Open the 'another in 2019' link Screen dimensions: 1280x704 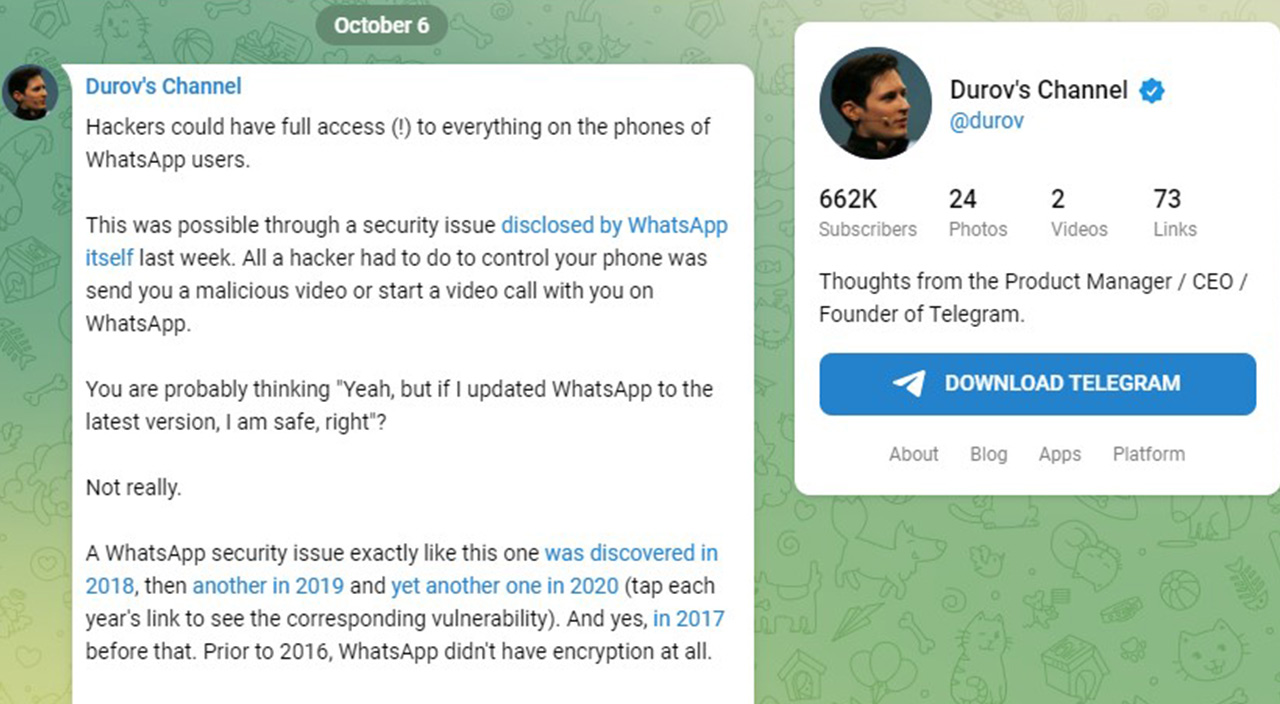pos(268,586)
